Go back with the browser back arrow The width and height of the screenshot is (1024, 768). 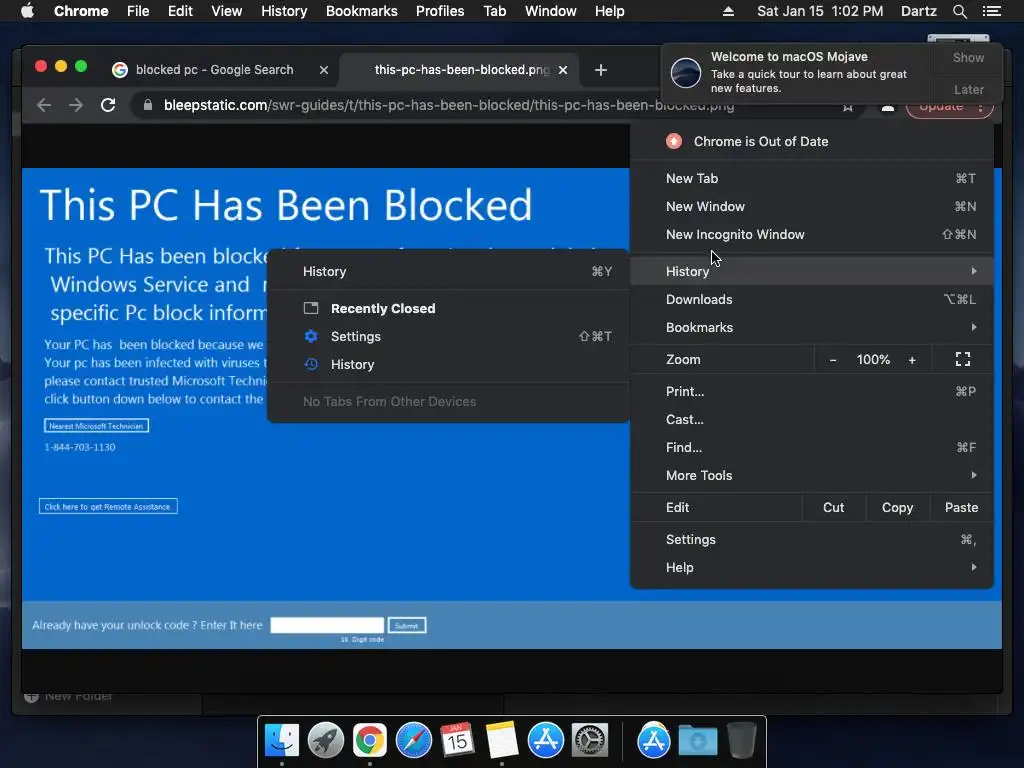click(44, 105)
